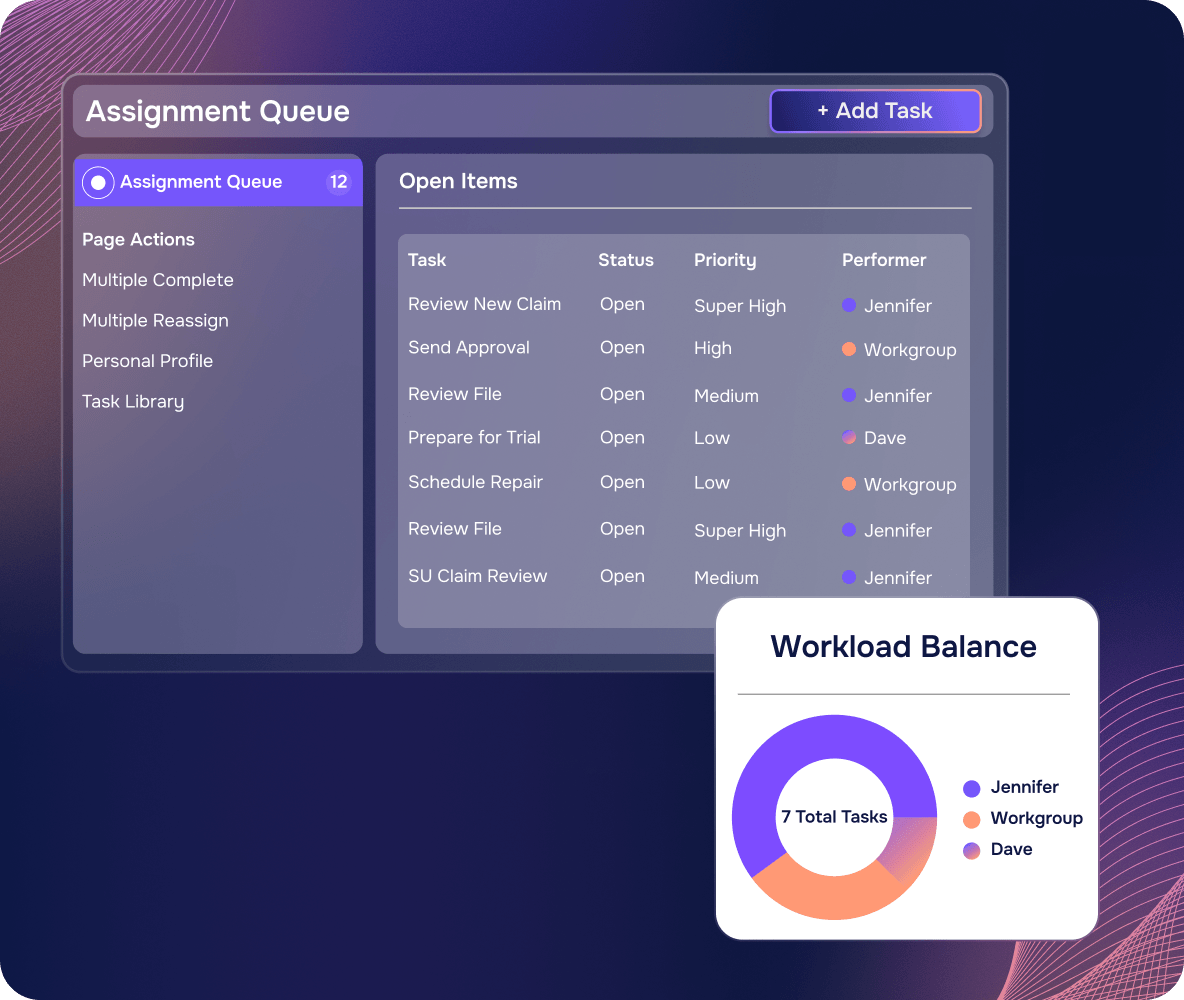Screen dimensions: 1184x1000
Task: Select the Workgroup legend swatch in Workload Balance
Action: [972, 819]
